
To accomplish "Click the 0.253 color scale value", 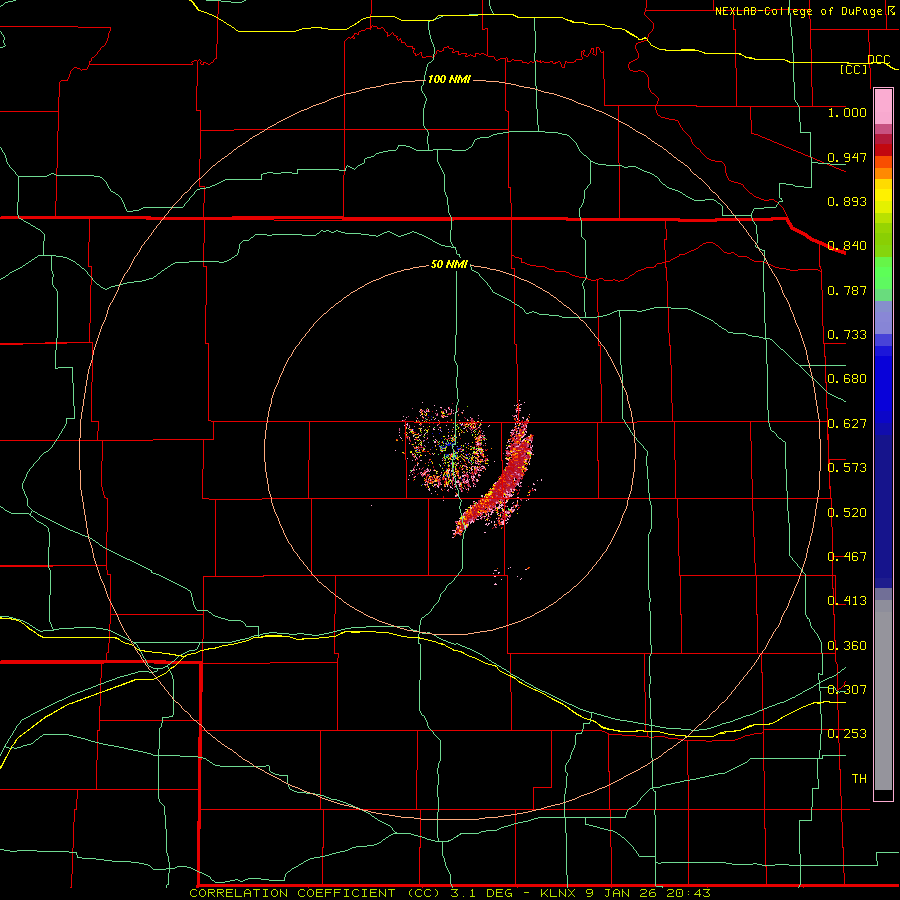I will 847,734.
